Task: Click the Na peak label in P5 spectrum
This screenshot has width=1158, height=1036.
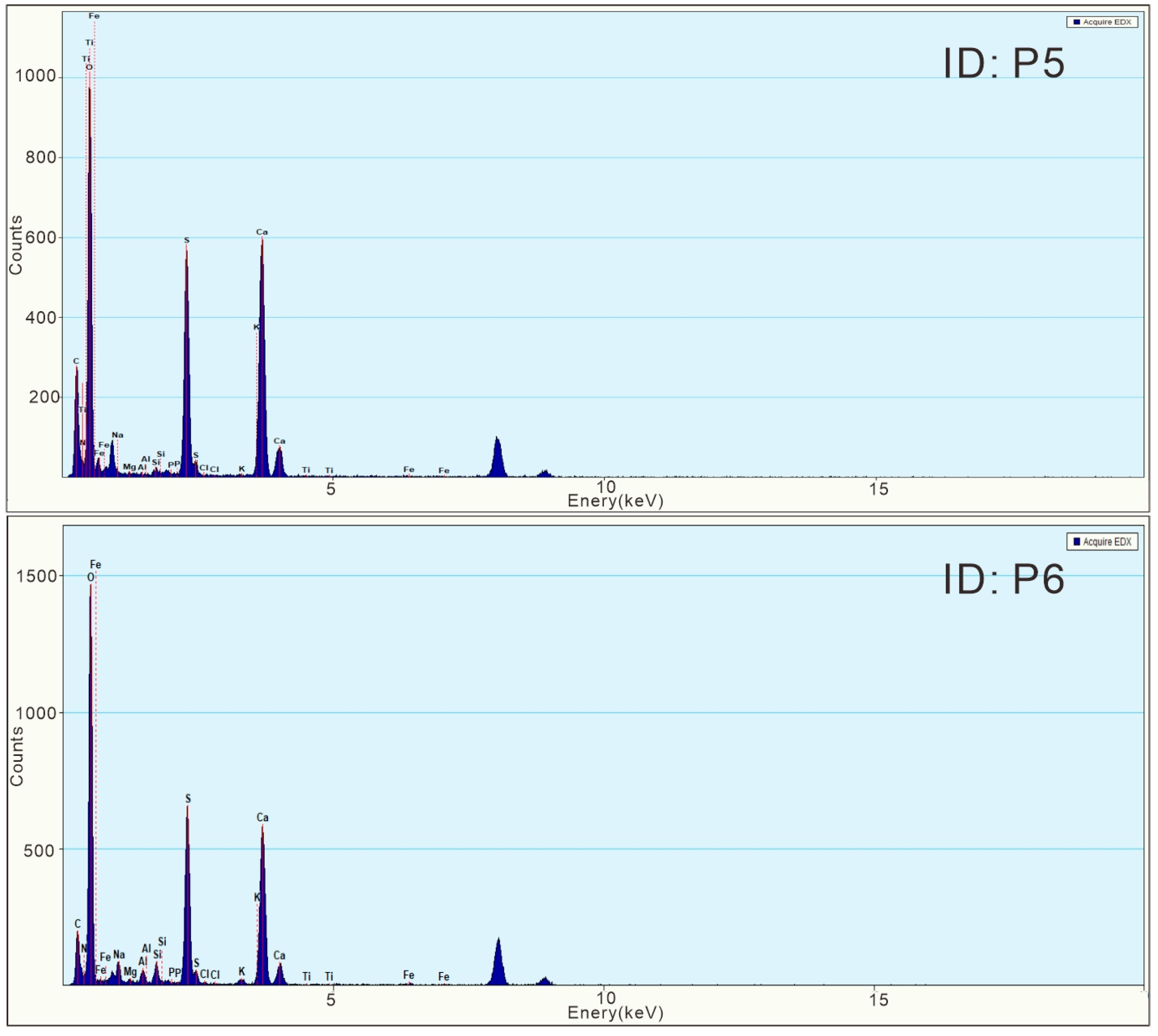Action: pos(117,435)
